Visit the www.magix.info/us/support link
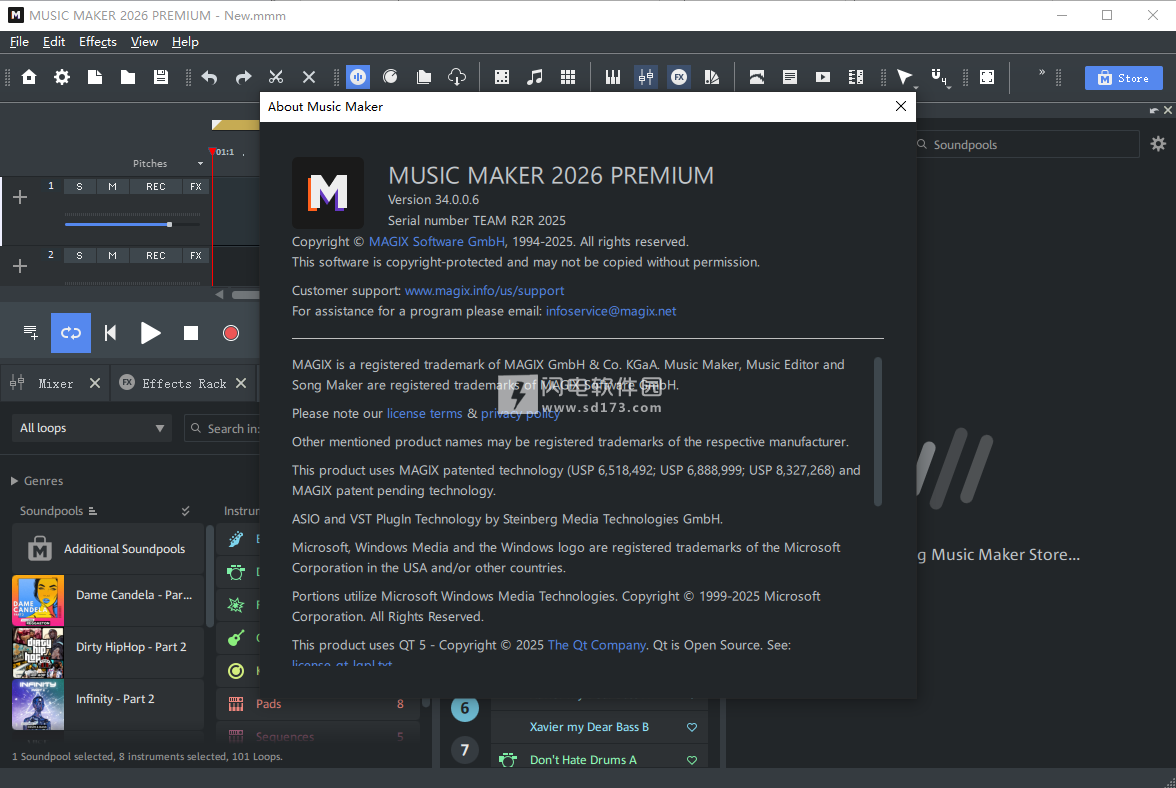This screenshot has height=788, width=1176. [484, 290]
